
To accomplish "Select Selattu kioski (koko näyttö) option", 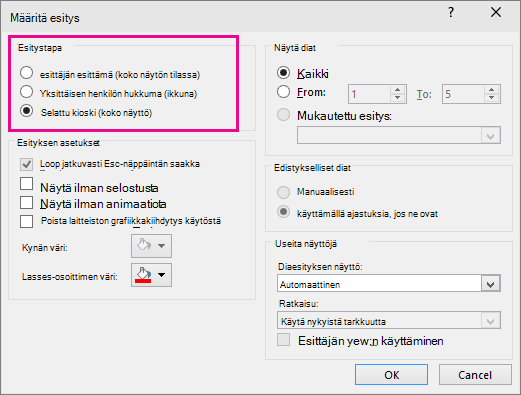I will point(26,111).
